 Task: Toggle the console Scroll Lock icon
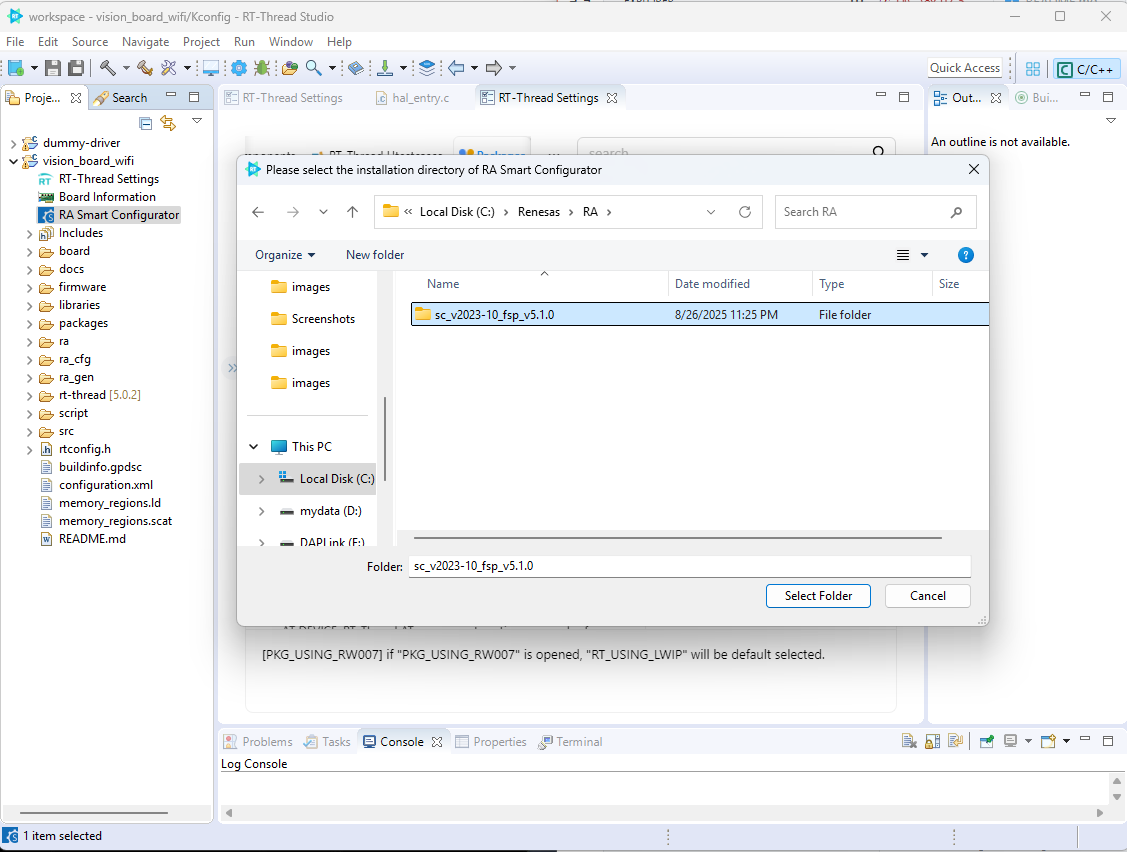pos(932,742)
